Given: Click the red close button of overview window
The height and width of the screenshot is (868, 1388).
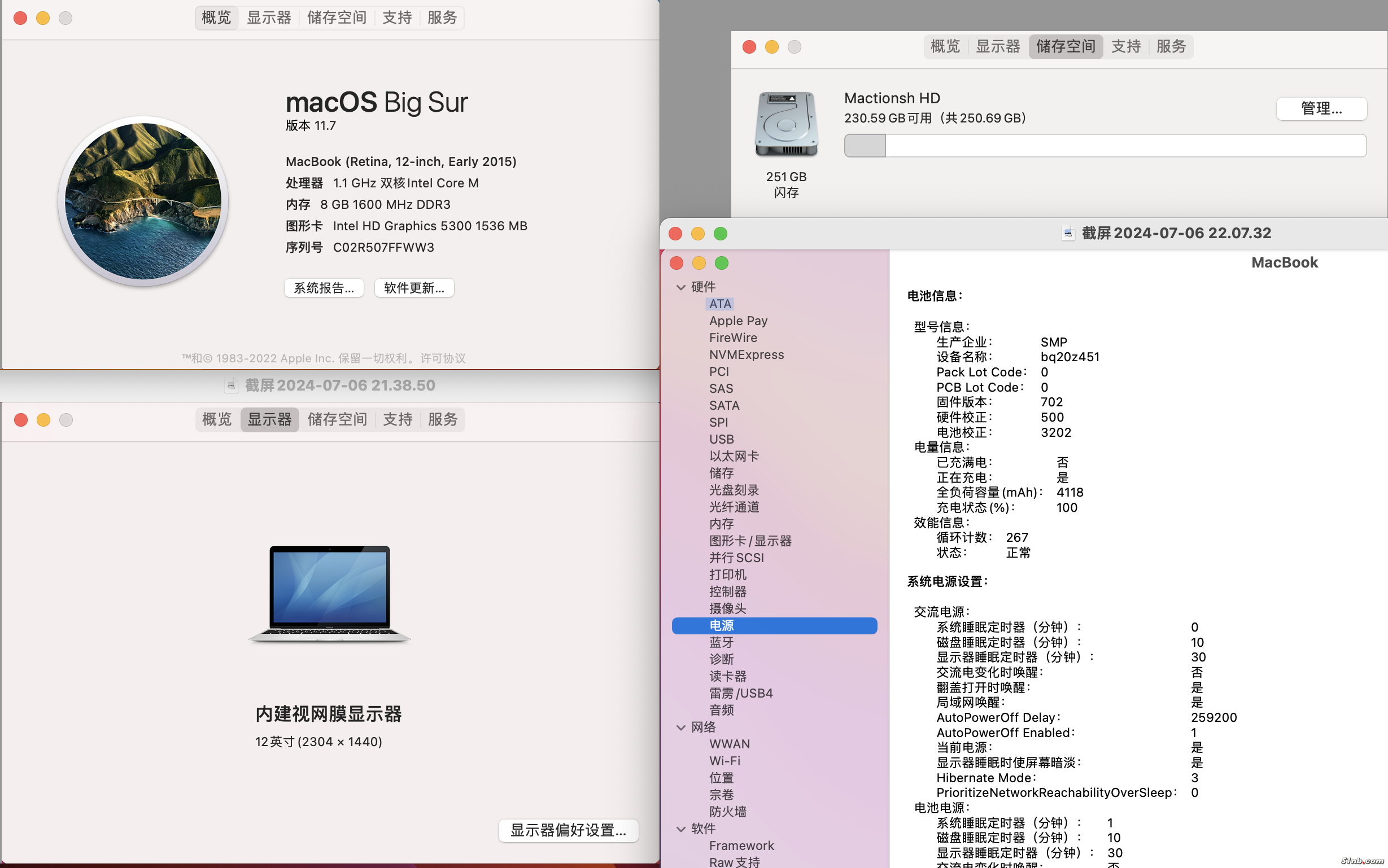Looking at the screenshot, I should [x=21, y=19].
